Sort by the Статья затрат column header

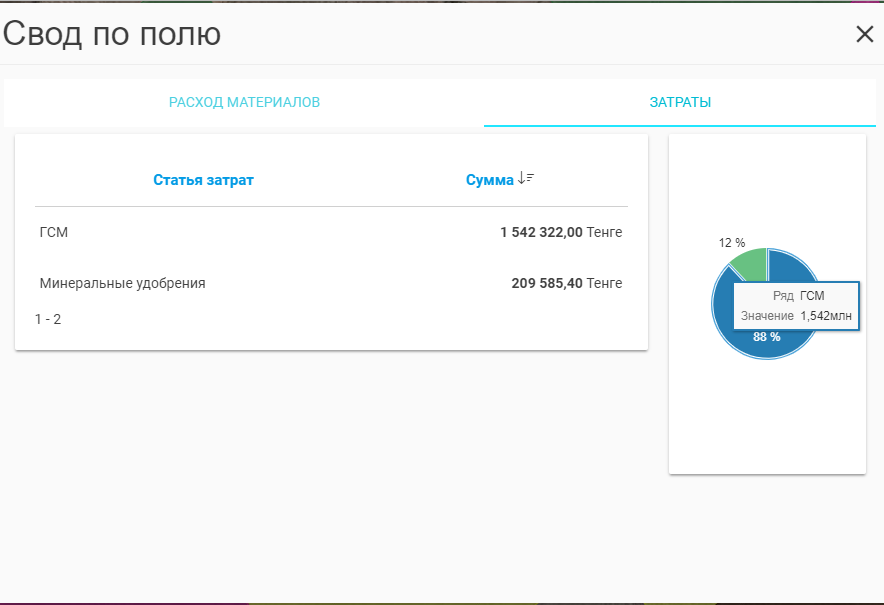point(203,180)
